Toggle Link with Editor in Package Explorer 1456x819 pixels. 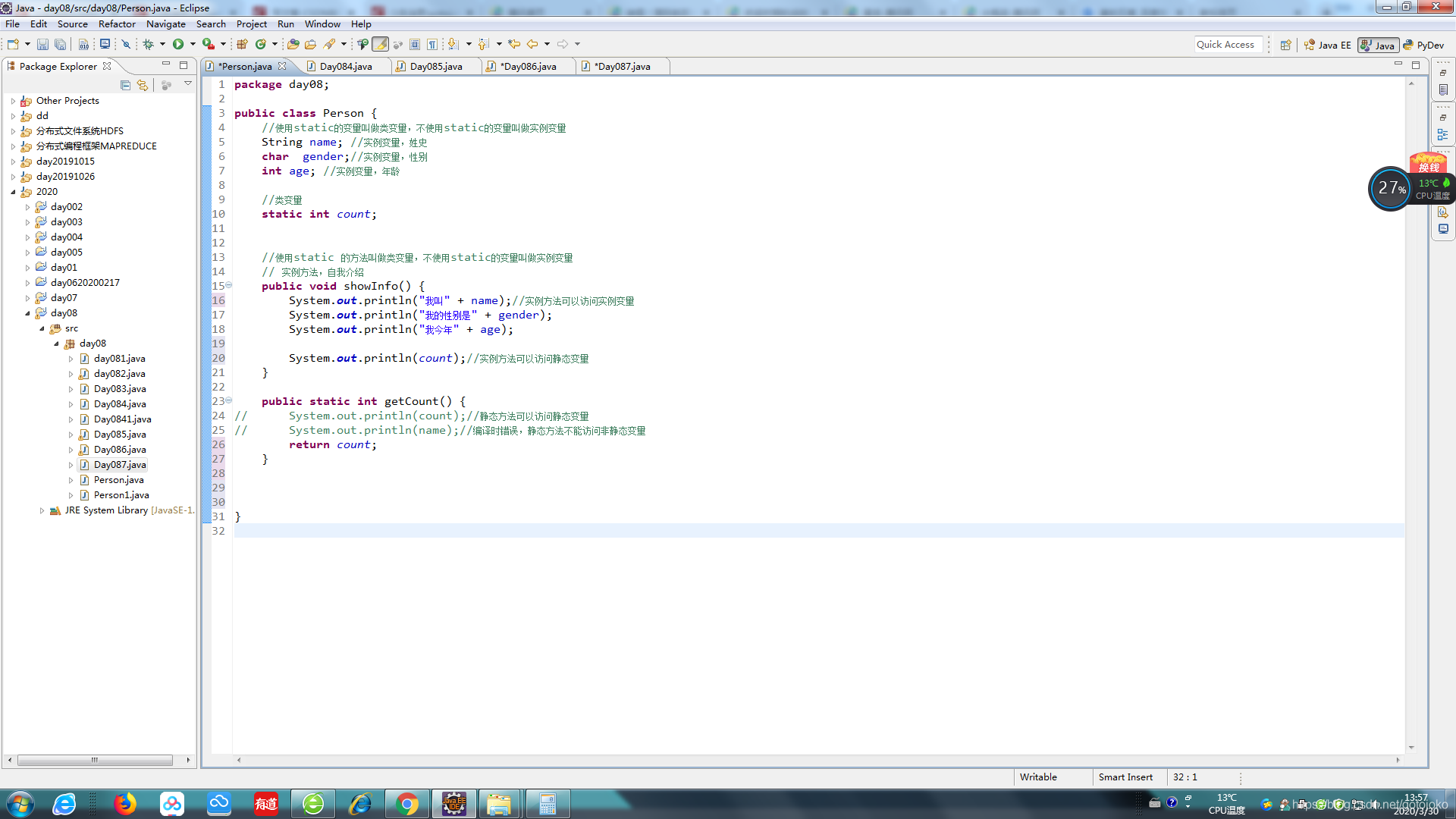click(x=143, y=85)
